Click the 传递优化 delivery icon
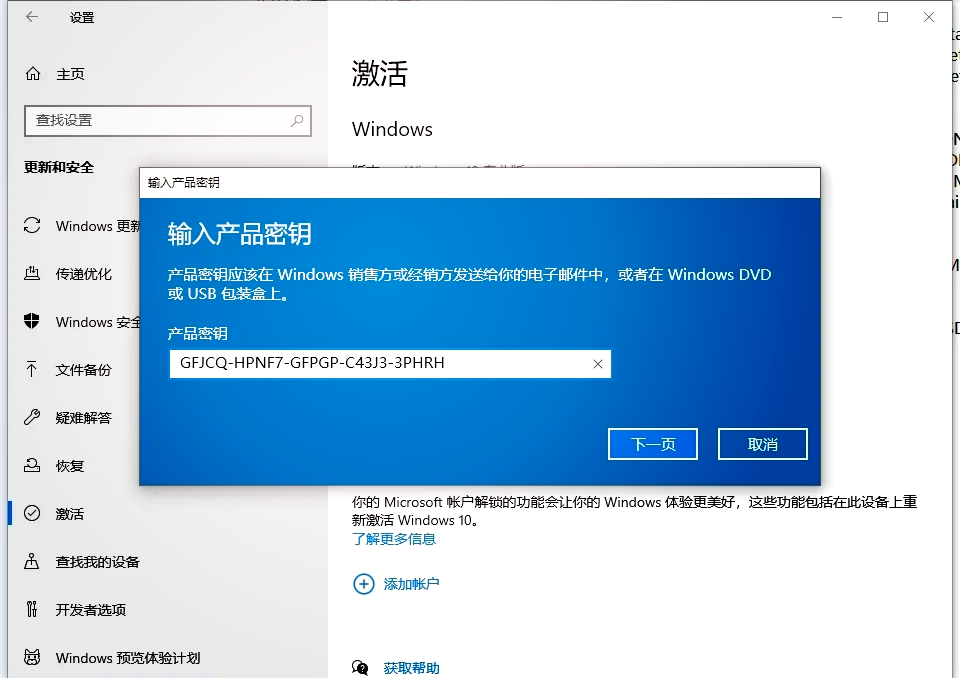The width and height of the screenshot is (960, 678). click(x=32, y=274)
